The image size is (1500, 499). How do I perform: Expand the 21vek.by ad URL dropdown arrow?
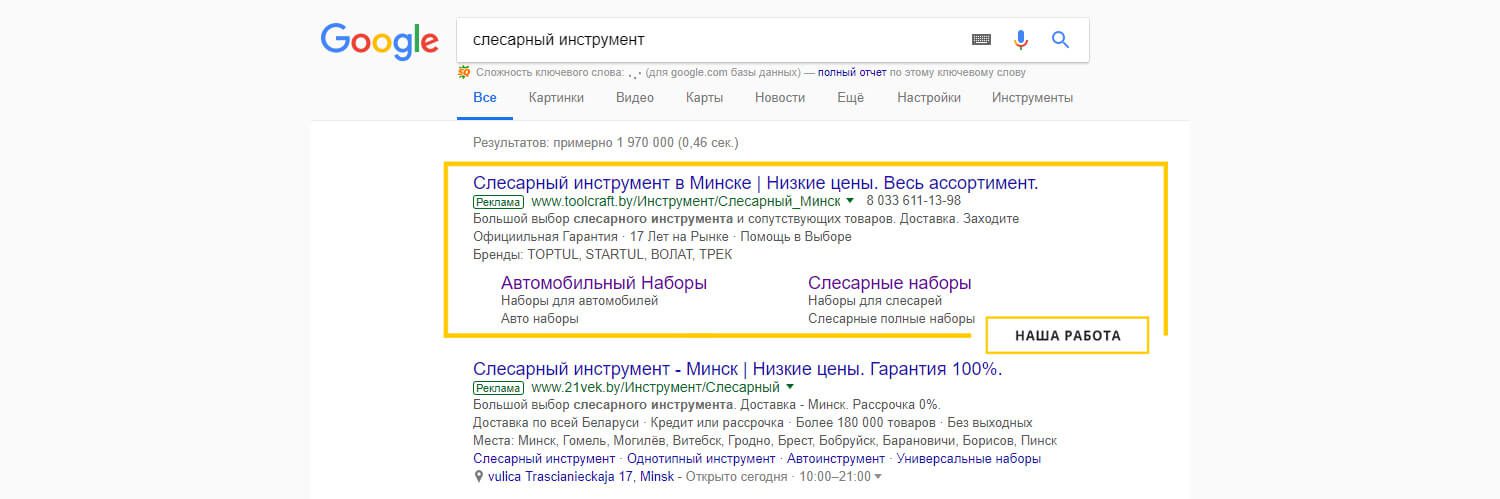pyautogui.click(x=789, y=387)
